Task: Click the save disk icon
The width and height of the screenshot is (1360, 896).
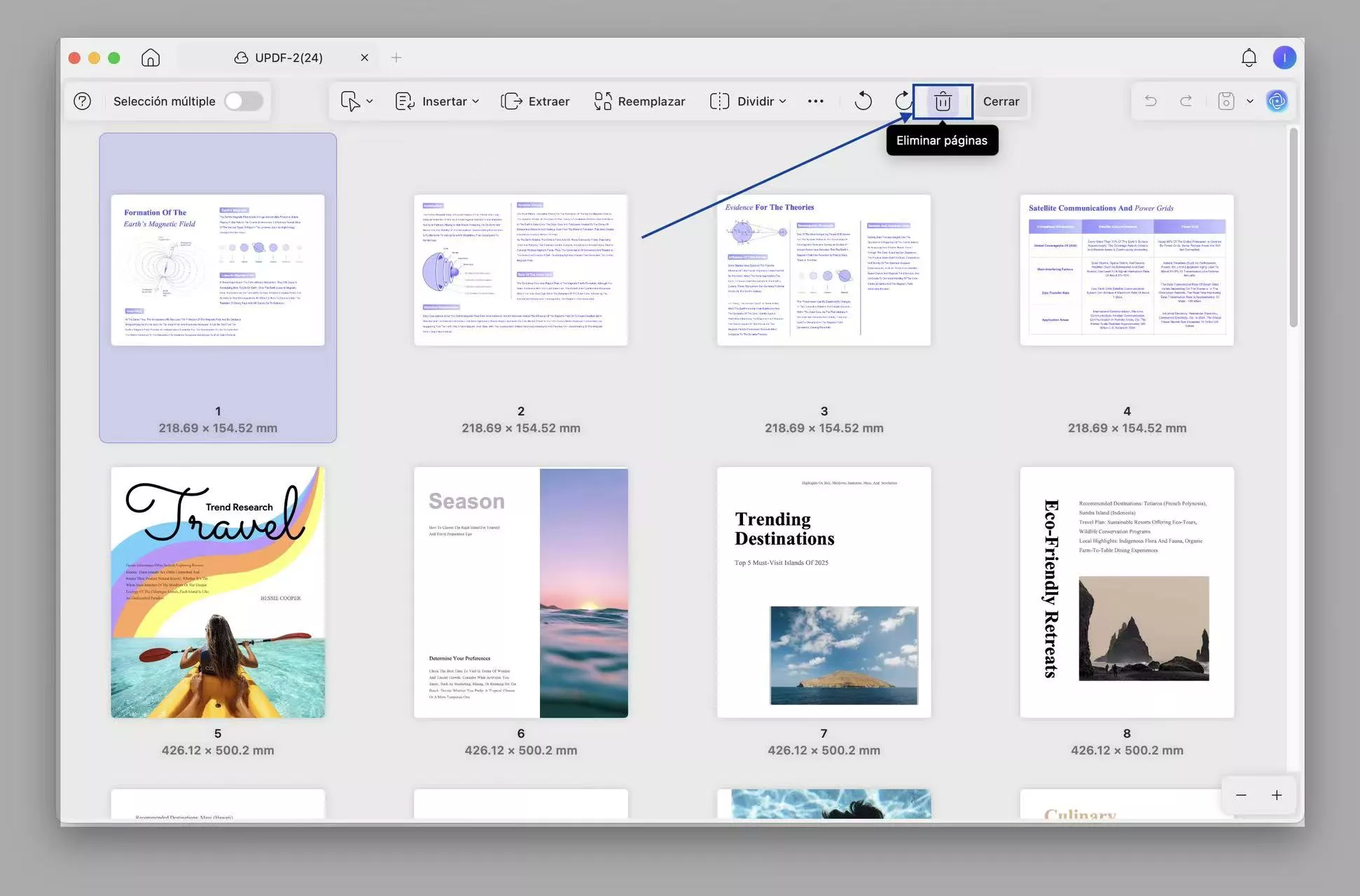Action: 1226,101
